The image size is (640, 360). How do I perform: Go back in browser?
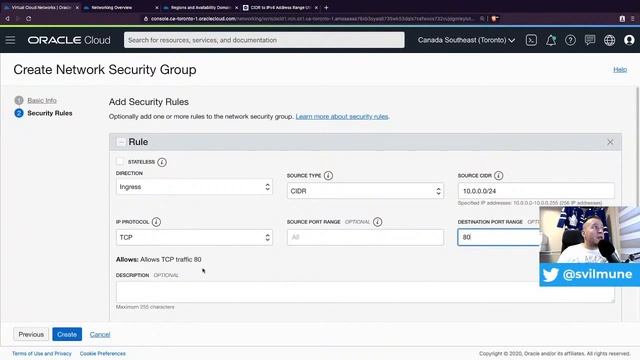[7, 18]
